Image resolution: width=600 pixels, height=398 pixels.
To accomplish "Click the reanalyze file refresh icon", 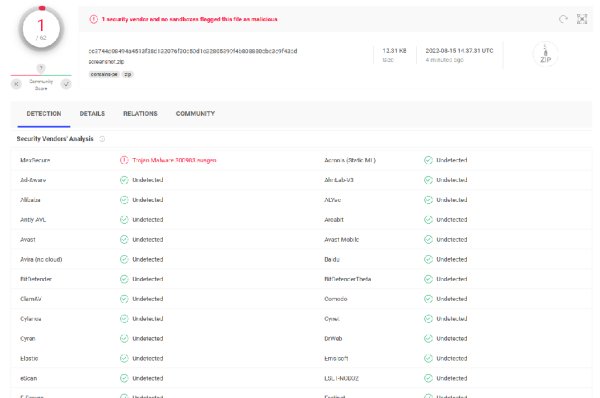I will click(x=563, y=19).
